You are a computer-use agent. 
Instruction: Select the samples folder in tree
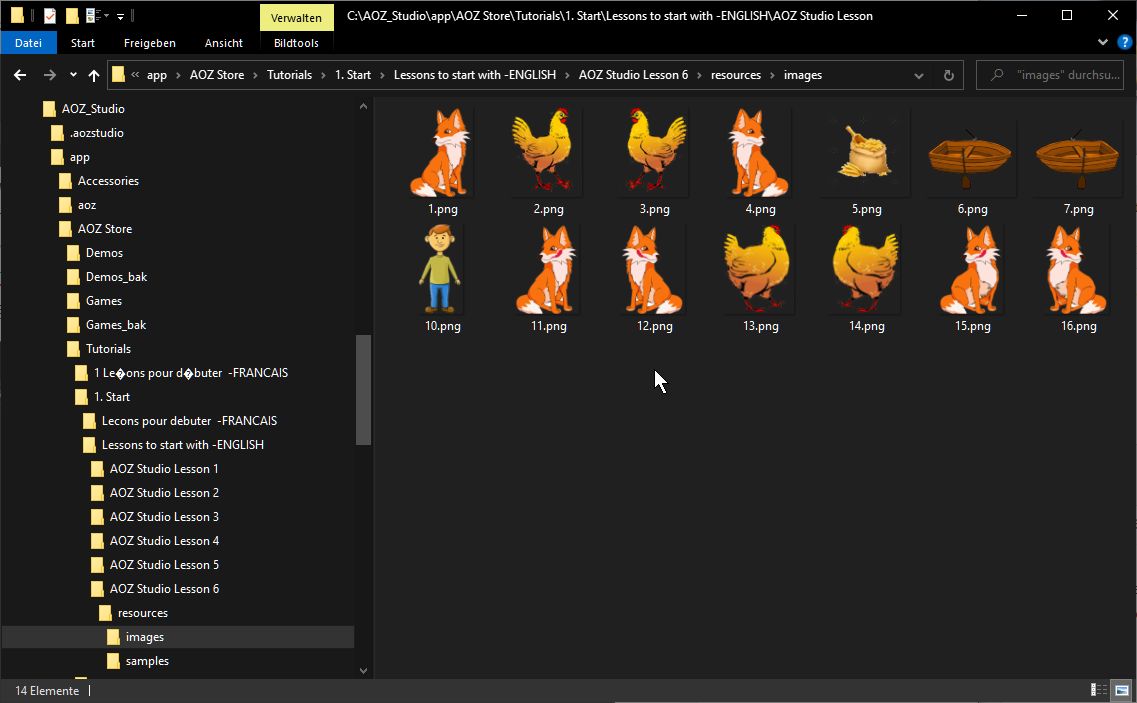pos(147,661)
